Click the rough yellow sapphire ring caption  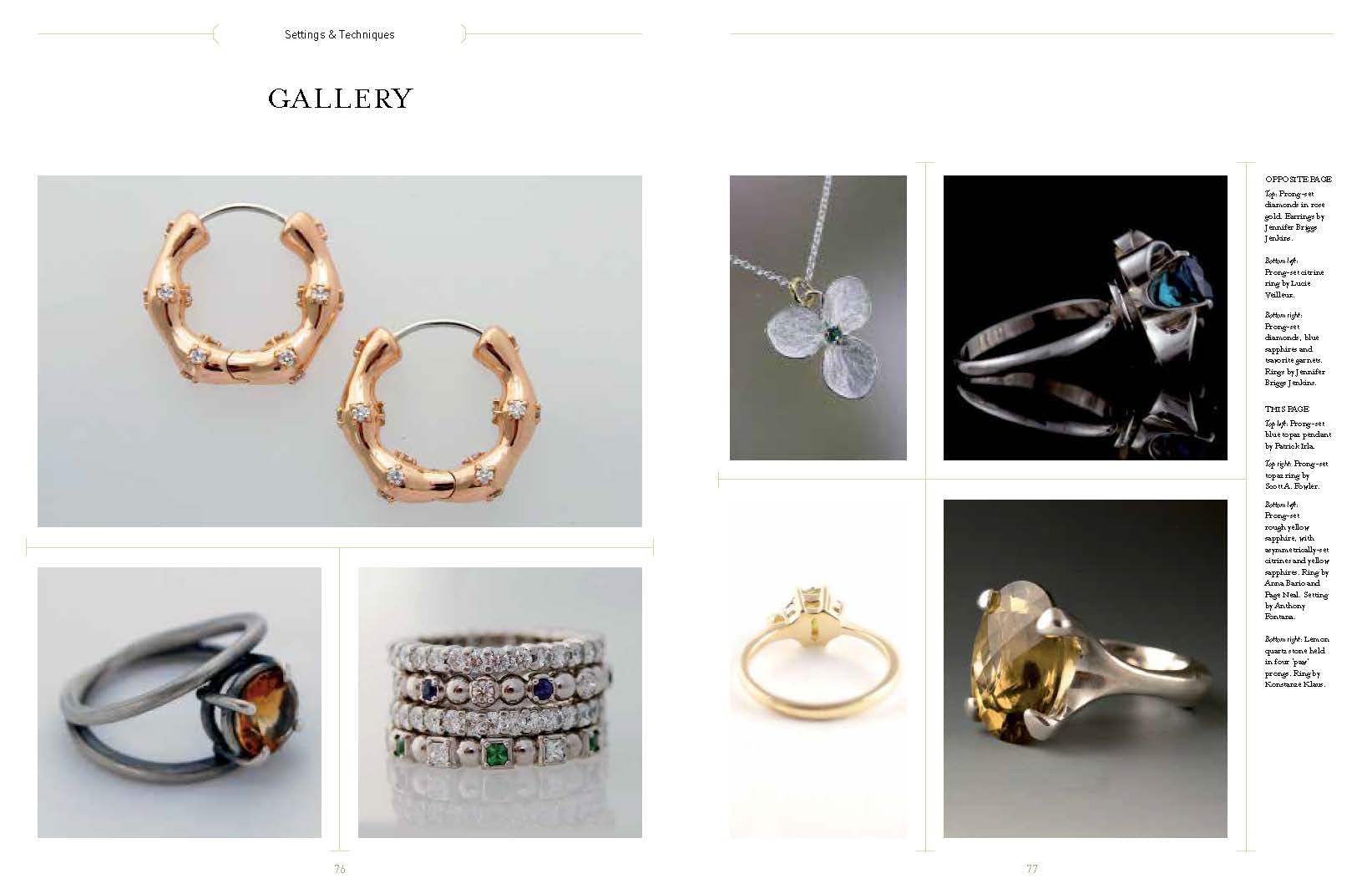tap(1297, 561)
